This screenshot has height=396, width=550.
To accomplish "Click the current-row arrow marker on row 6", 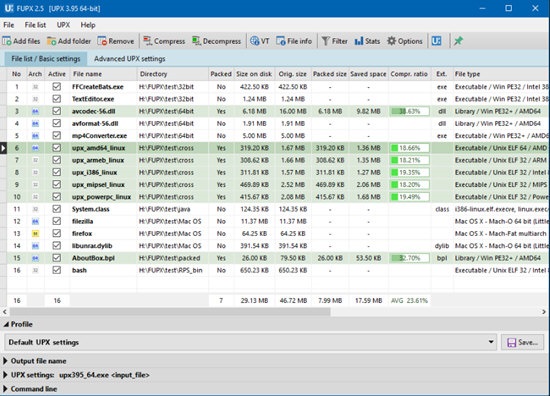I will click(3, 148).
